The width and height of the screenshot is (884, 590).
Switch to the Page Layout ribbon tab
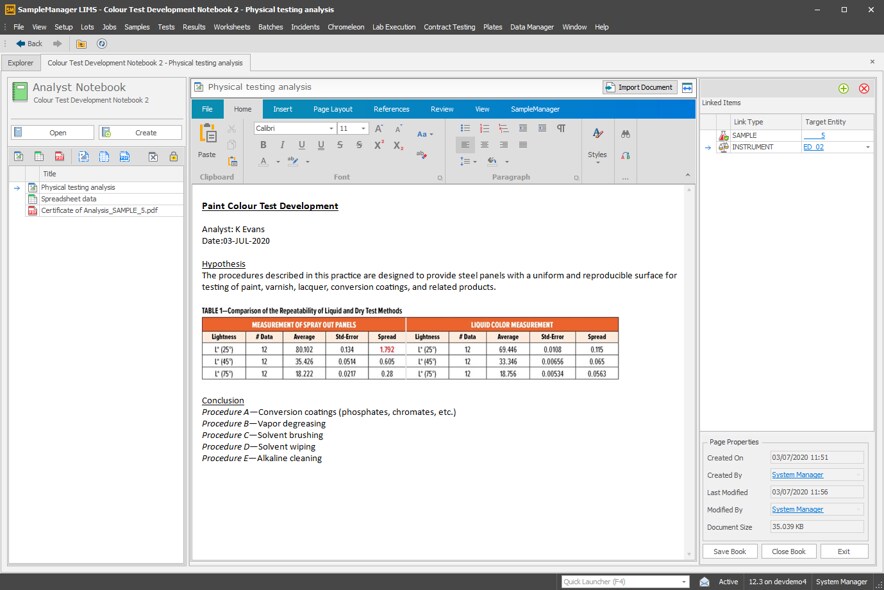coord(332,109)
